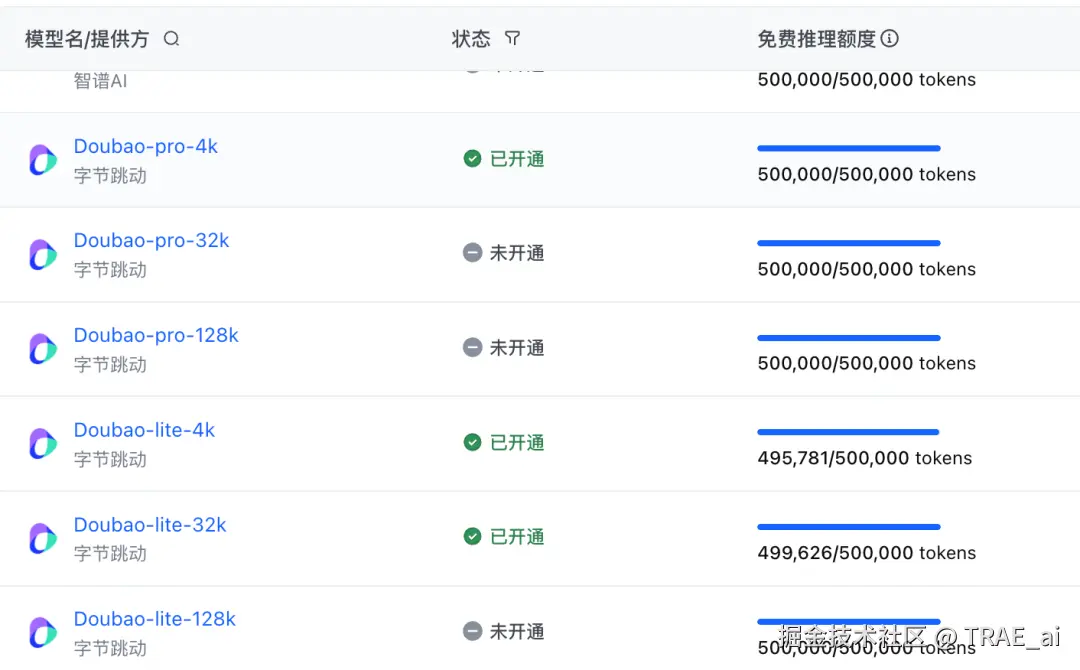Click the Doubao-pro-4k provider logo
The image size is (1080, 670).
point(42,158)
